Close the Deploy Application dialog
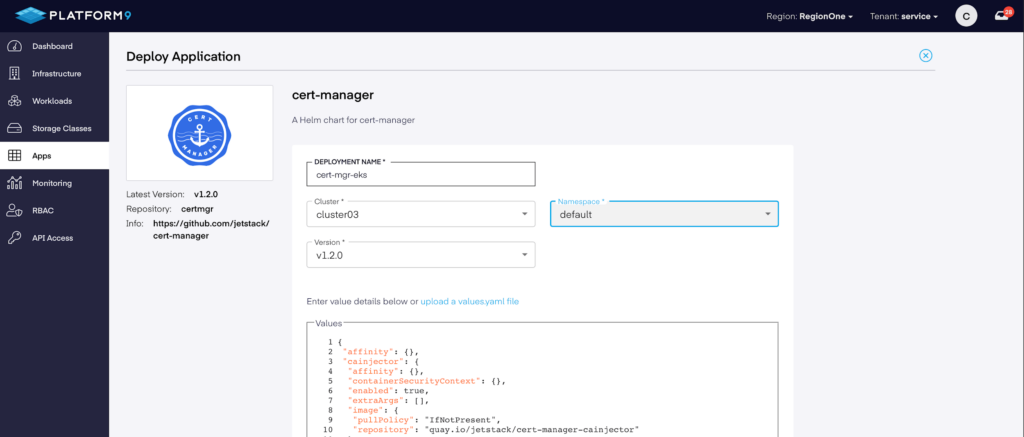 click(x=925, y=56)
